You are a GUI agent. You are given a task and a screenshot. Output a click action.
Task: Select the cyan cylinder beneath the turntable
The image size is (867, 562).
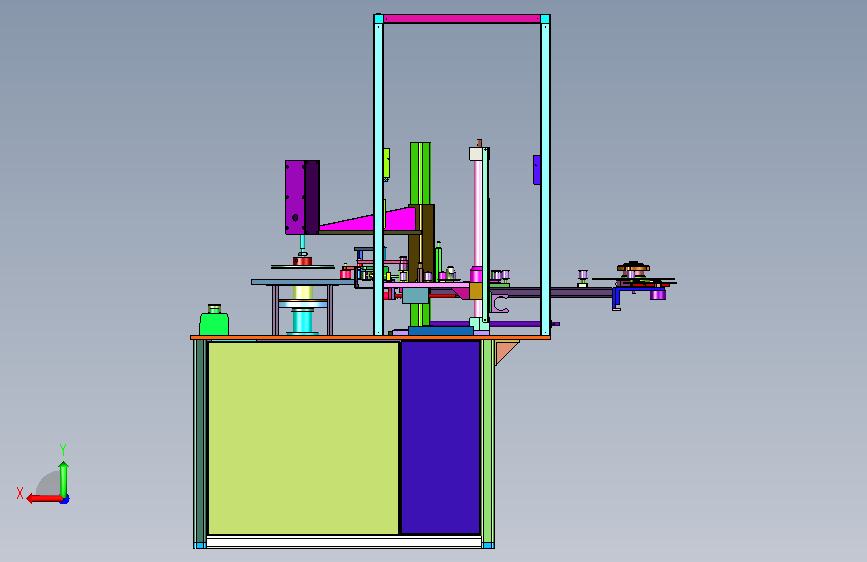[302, 321]
